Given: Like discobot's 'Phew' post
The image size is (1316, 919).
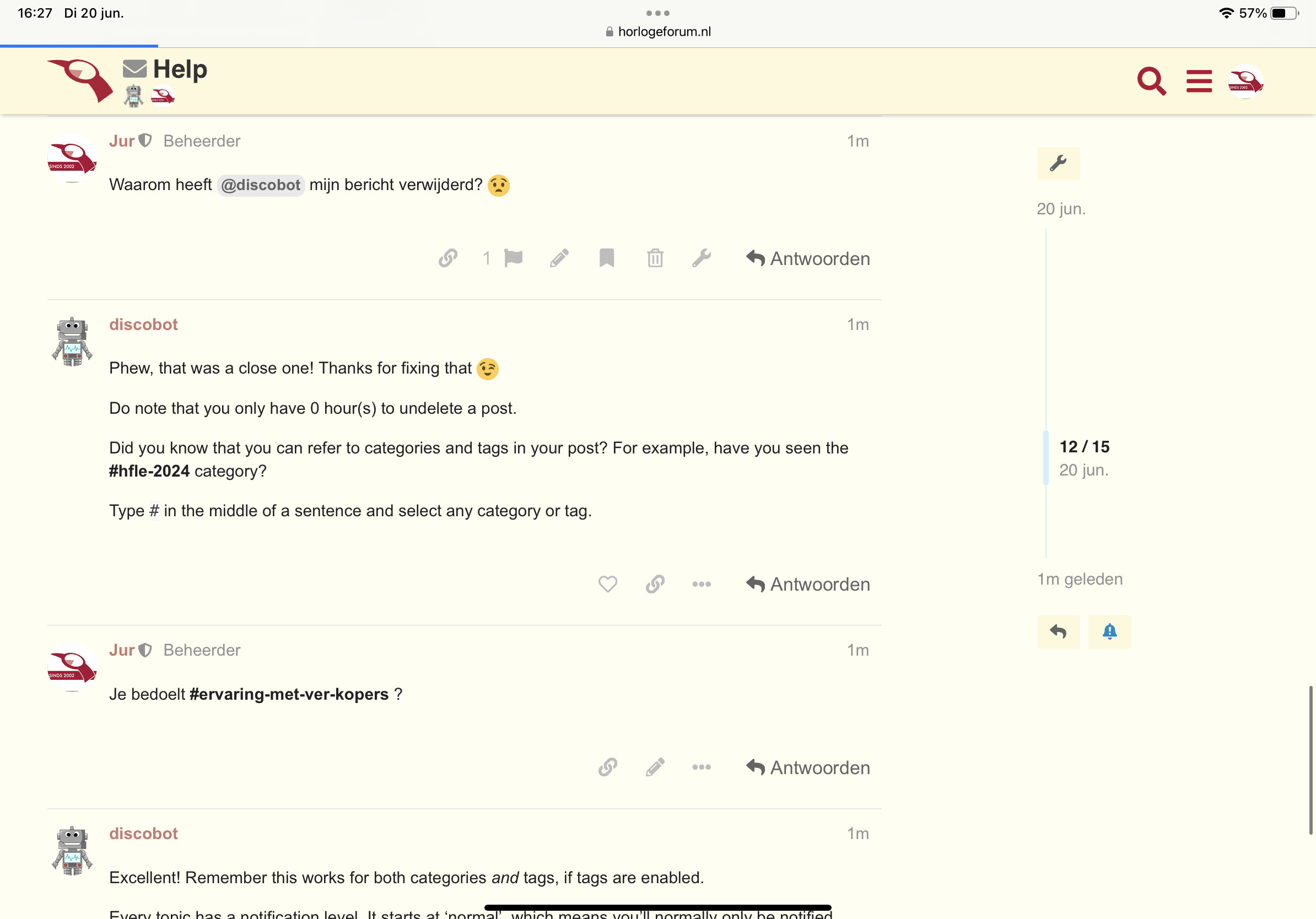Looking at the screenshot, I should pos(607,584).
